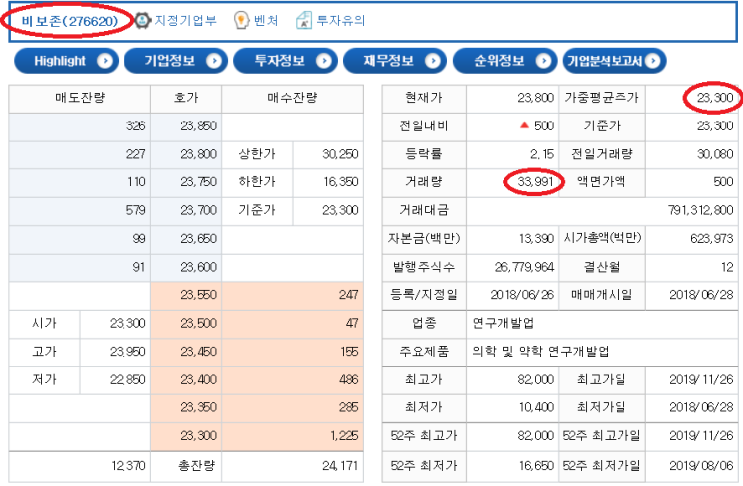This screenshot has height=486, width=743.
Task: Click the 상한가 value 30,250
Action: coord(340,154)
